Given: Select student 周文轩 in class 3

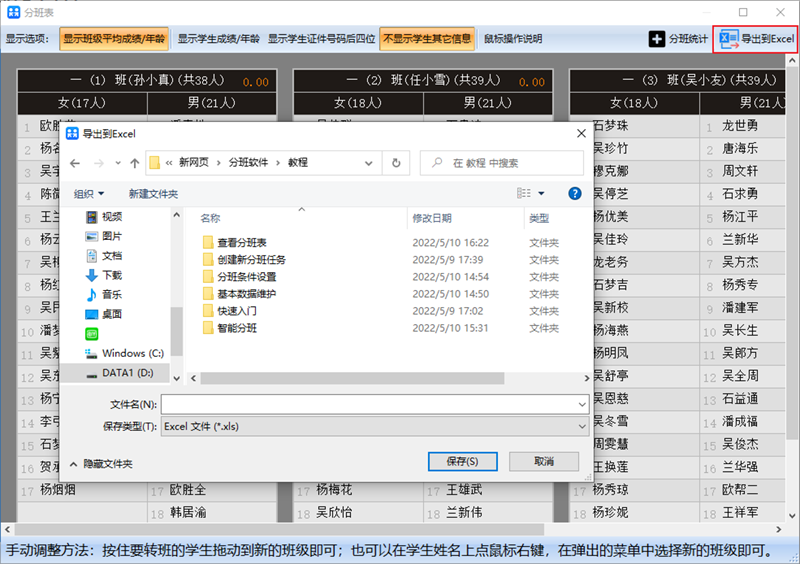Looking at the screenshot, I should [x=740, y=171].
